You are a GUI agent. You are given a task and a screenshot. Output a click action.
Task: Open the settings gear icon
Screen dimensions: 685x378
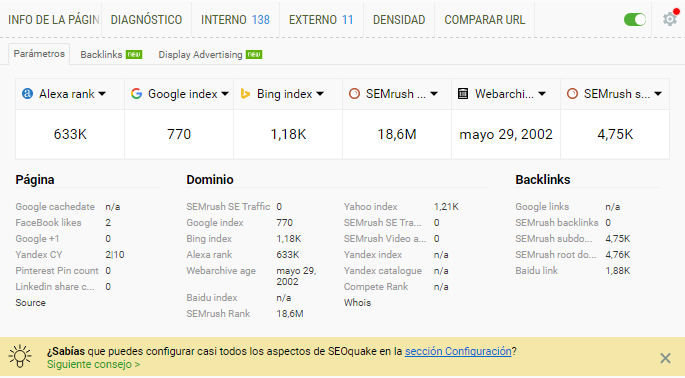670,19
